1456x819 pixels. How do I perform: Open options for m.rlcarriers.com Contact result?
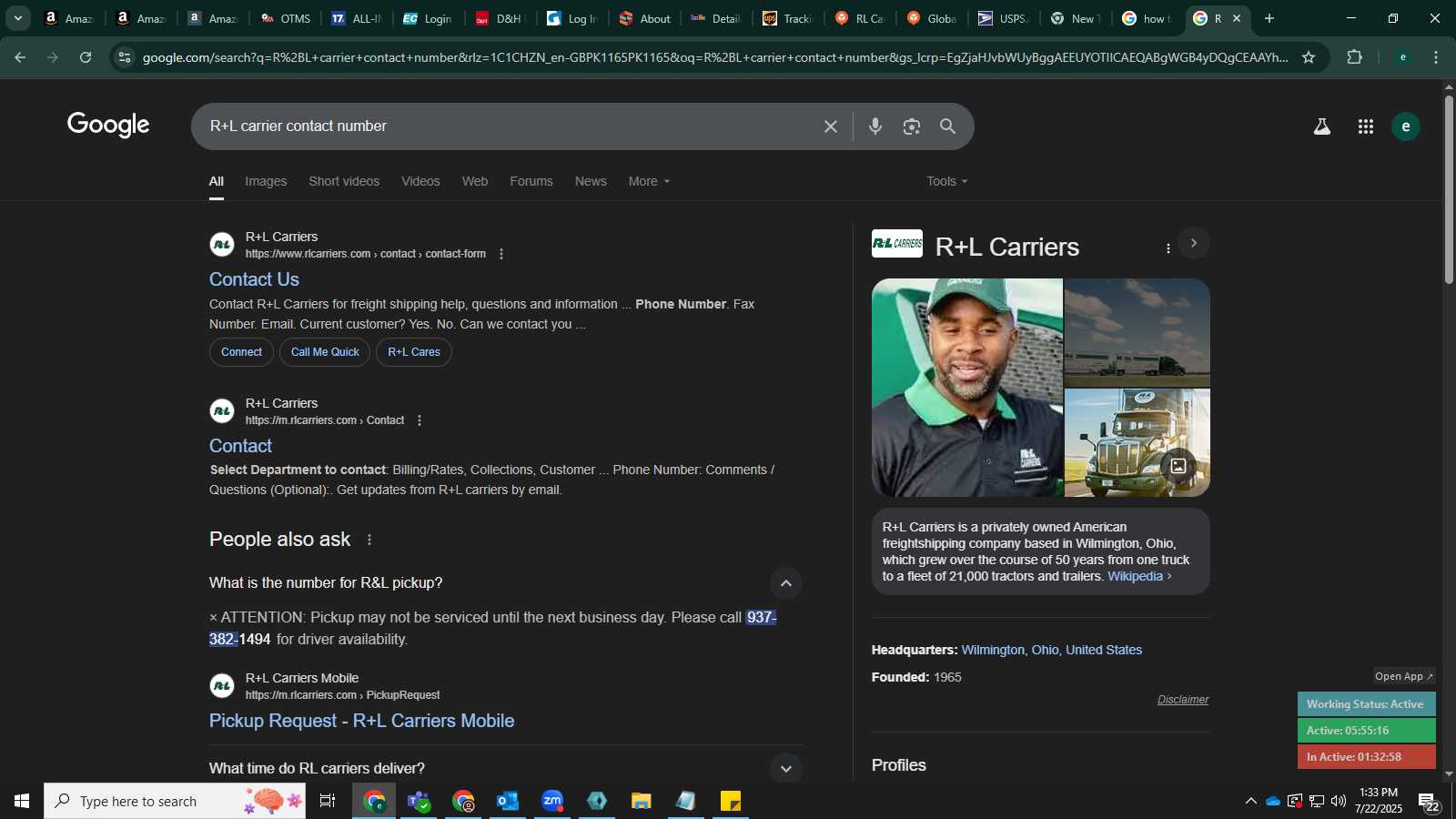pos(420,420)
